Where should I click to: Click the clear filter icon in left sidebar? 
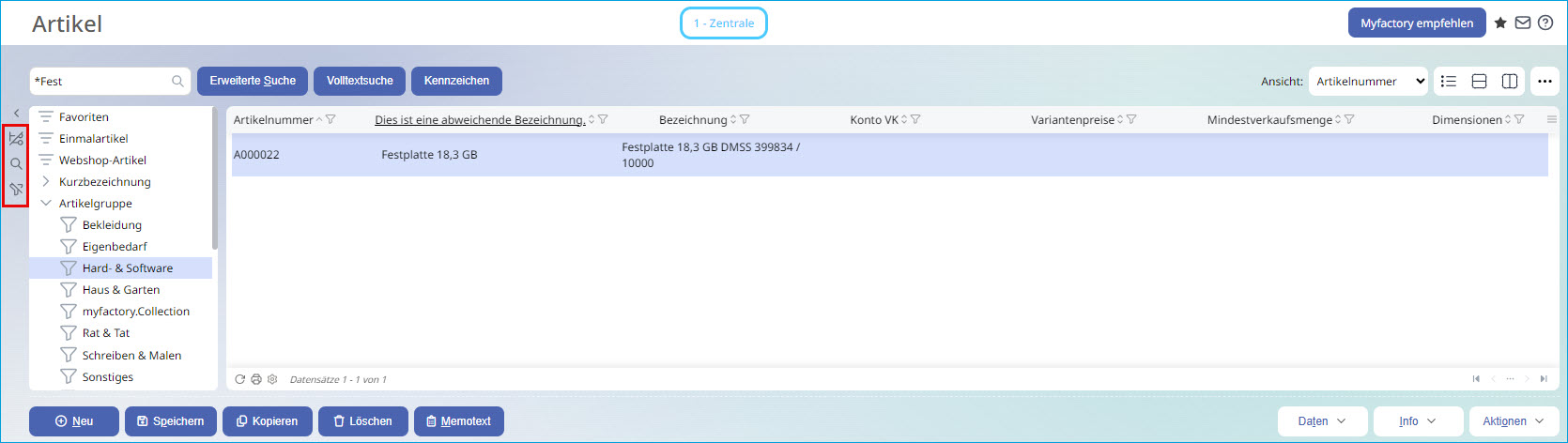[x=16, y=190]
